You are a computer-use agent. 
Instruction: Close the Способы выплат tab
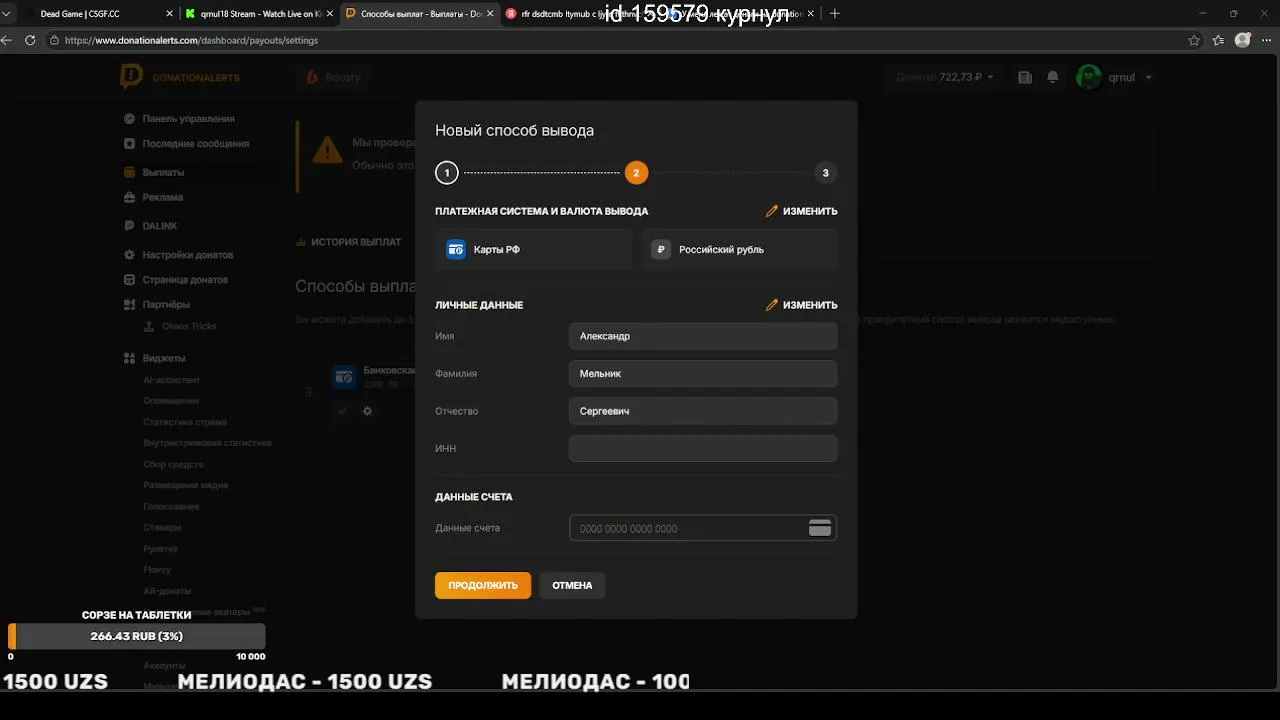click(x=490, y=14)
